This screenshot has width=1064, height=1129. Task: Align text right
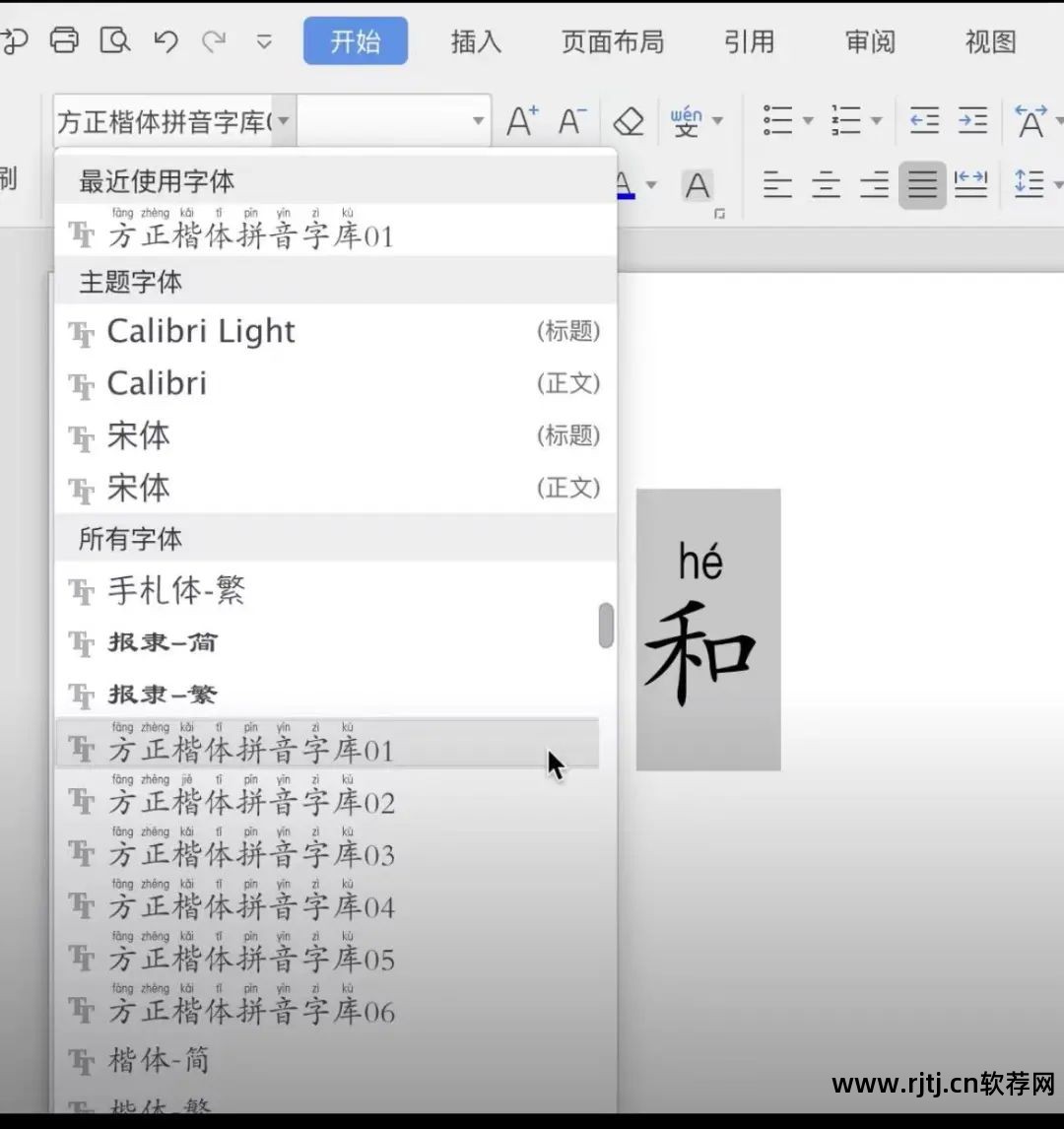coord(874,184)
